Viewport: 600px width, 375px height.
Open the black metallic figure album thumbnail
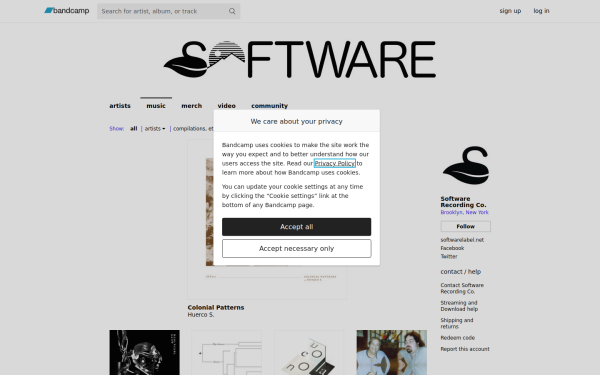(x=144, y=352)
